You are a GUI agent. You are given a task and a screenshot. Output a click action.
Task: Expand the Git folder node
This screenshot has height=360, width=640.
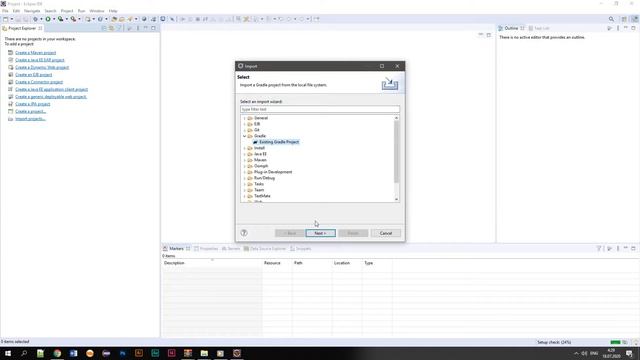pyautogui.click(x=244, y=130)
